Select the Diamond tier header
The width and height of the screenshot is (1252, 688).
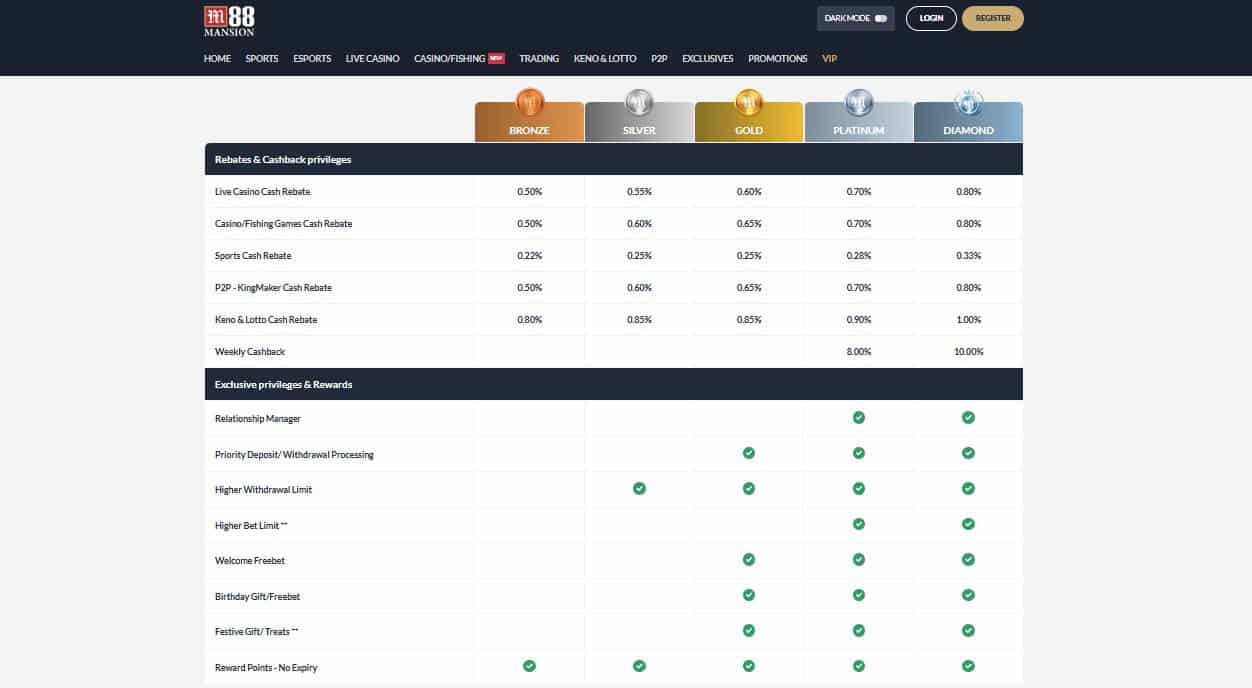(969, 122)
